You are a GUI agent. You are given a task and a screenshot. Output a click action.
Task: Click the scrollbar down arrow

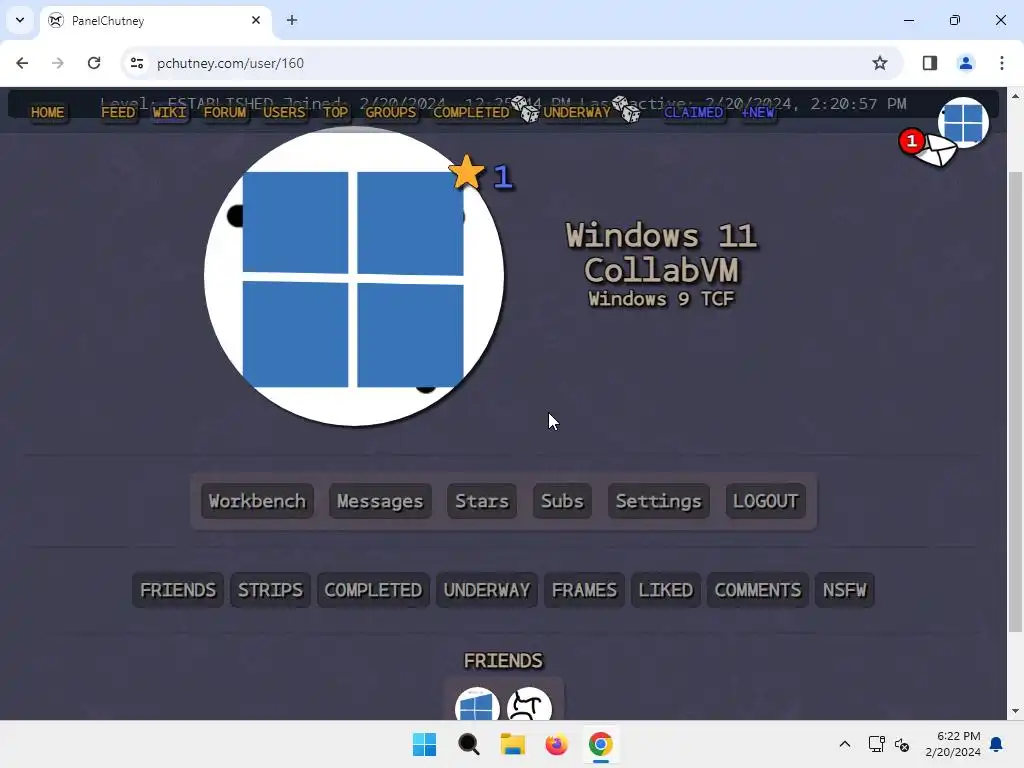tap(1015, 711)
